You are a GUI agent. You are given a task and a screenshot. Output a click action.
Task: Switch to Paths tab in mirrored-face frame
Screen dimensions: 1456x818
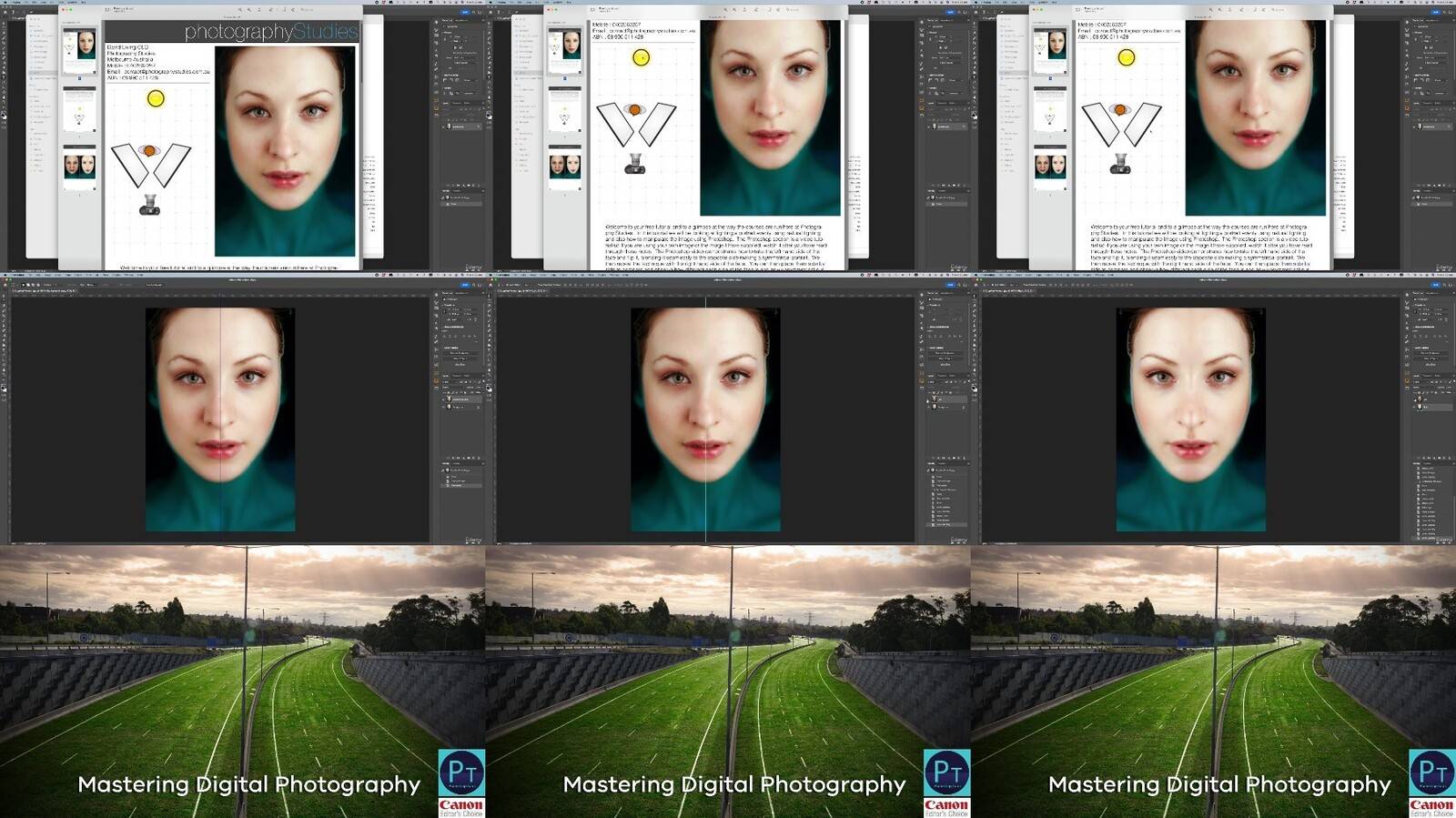[x=1437, y=376]
